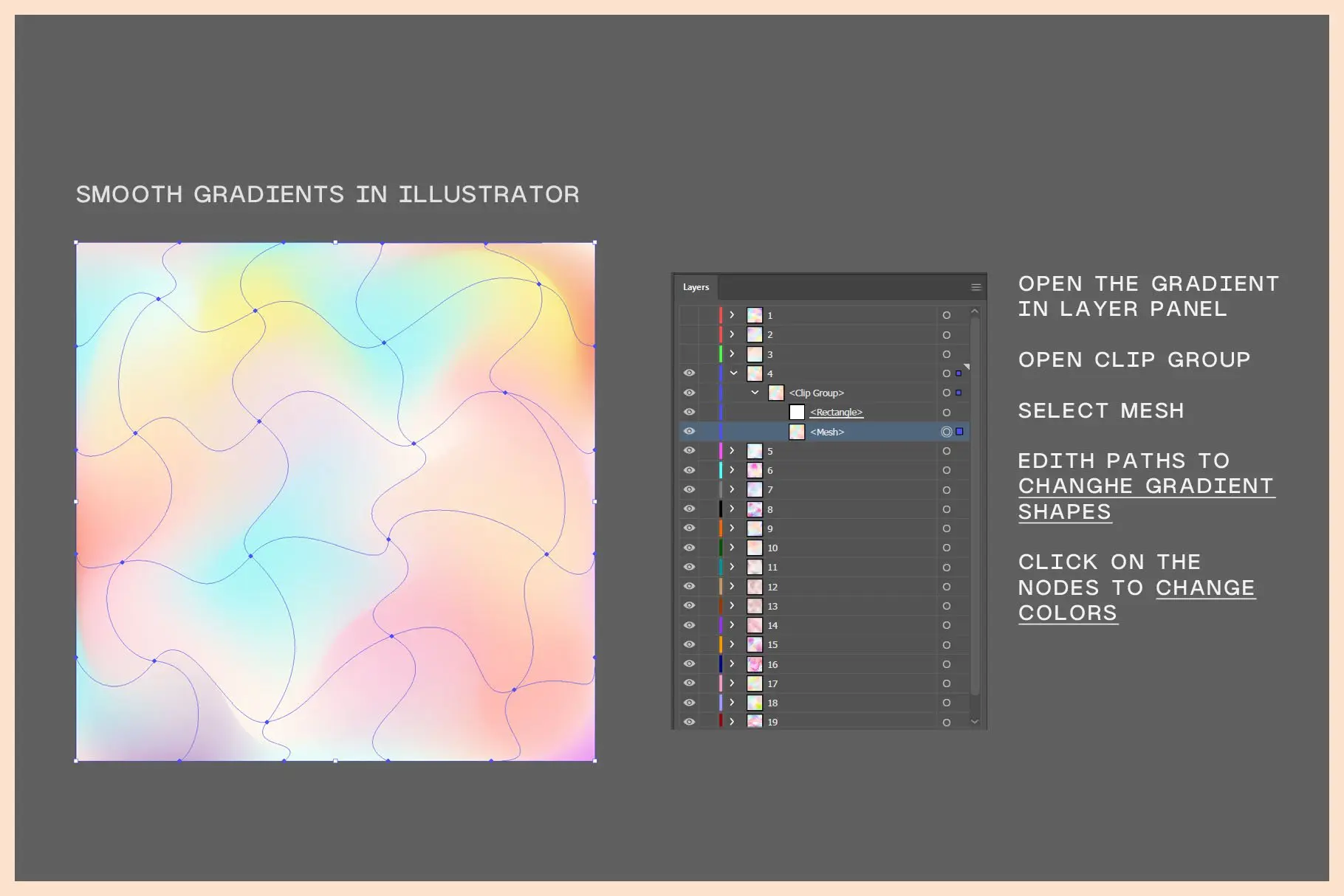Select the Rectangle sublayer name

pos(836,413)
